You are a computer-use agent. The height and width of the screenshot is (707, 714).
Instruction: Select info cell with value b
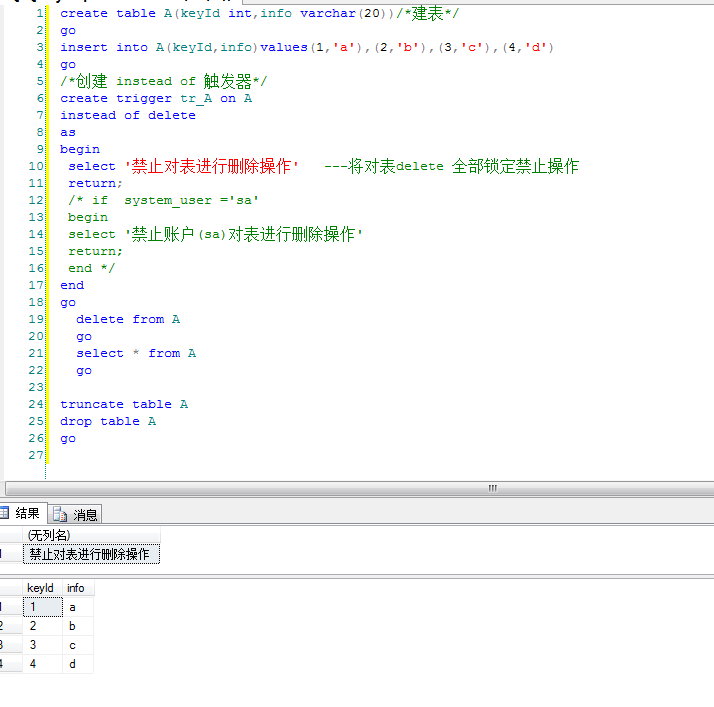pos(78,626)
